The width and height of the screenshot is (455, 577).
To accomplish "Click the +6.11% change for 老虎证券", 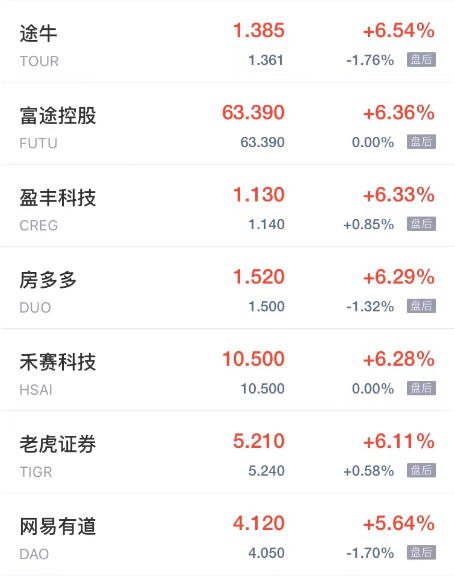I will point(399,441).
